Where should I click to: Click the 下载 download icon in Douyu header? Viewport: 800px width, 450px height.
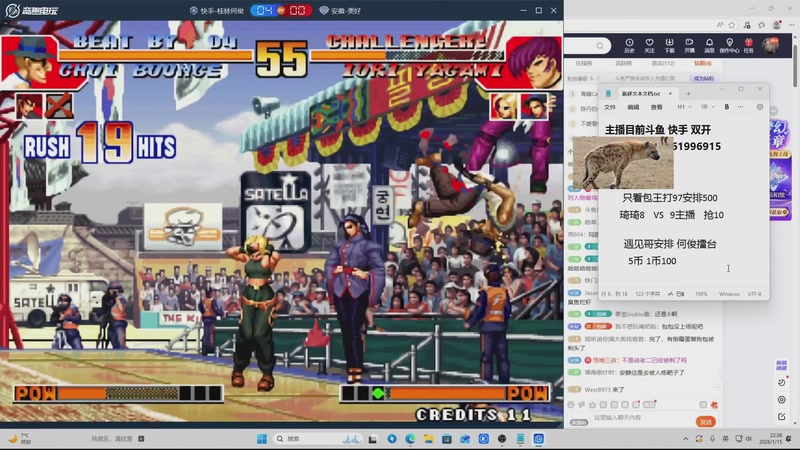point(669,45)
